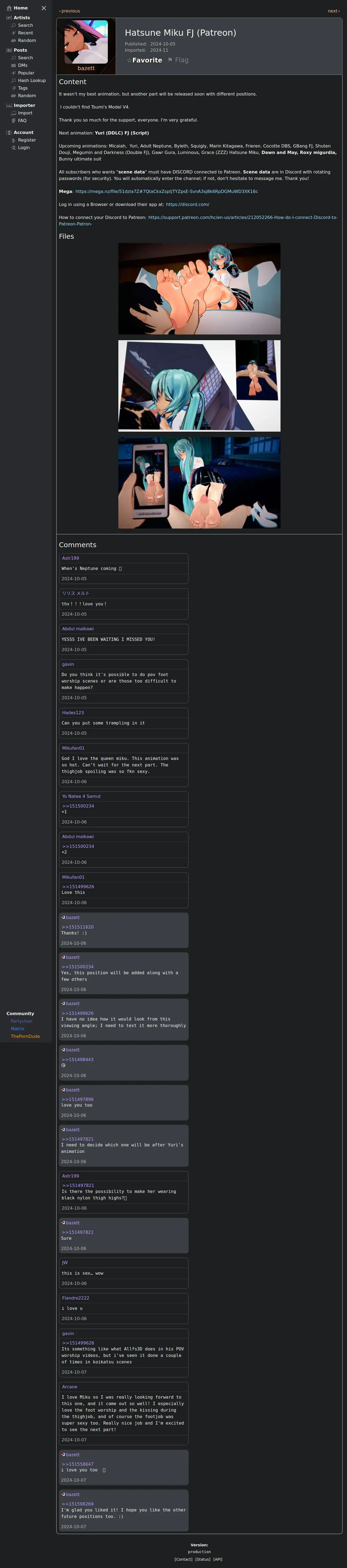Open Recent artists

pos(25,33)
